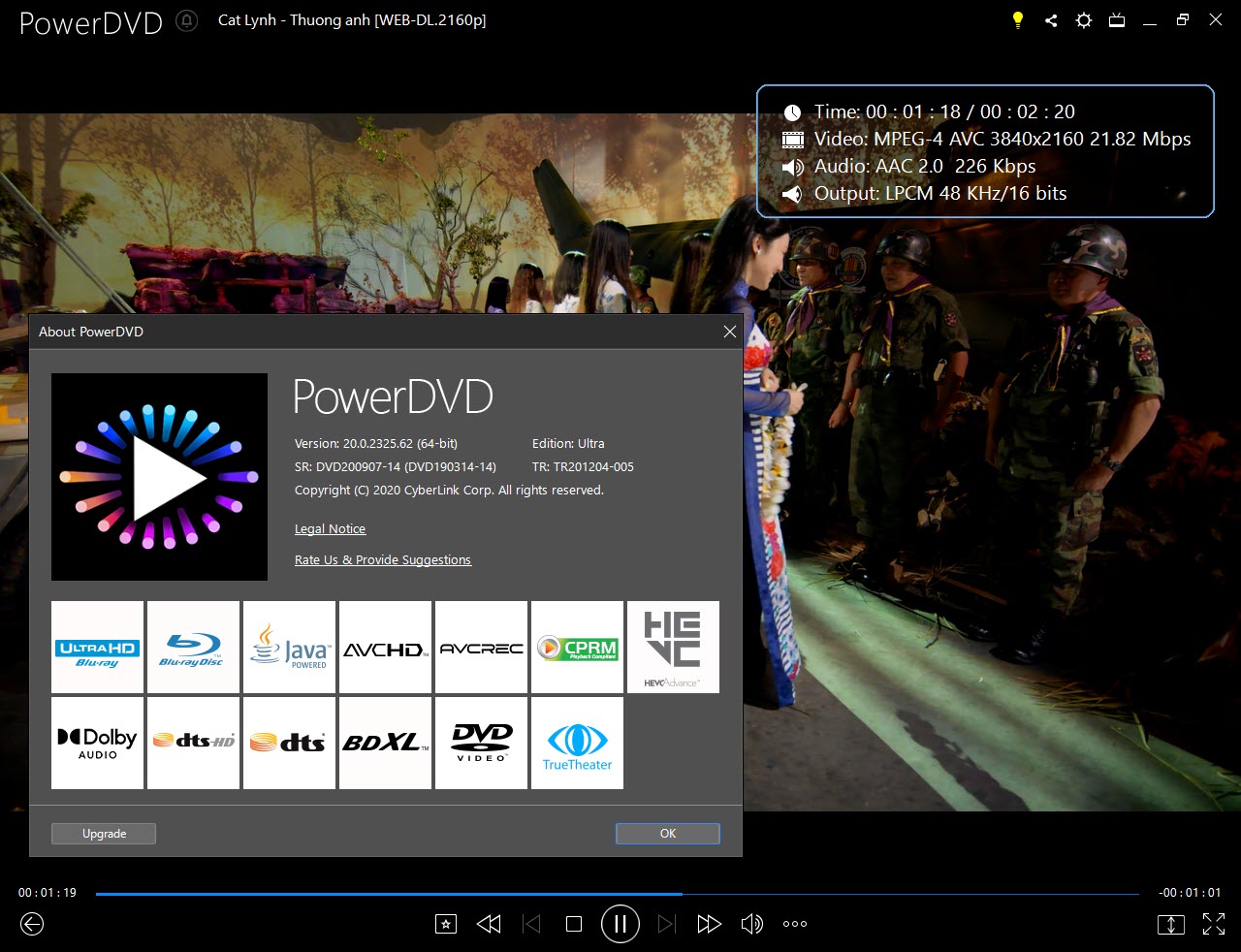Pause the video

click(620, 924)
